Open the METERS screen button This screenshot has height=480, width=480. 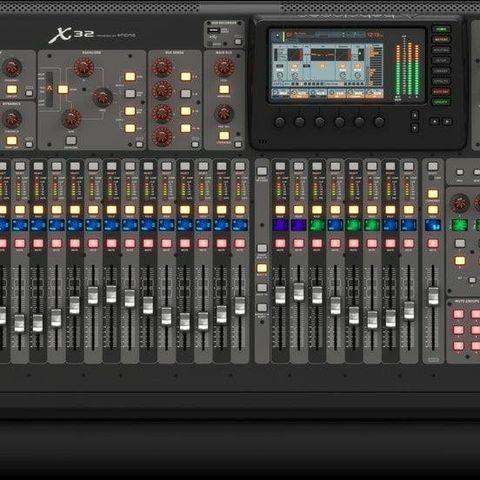click(441, 40)
